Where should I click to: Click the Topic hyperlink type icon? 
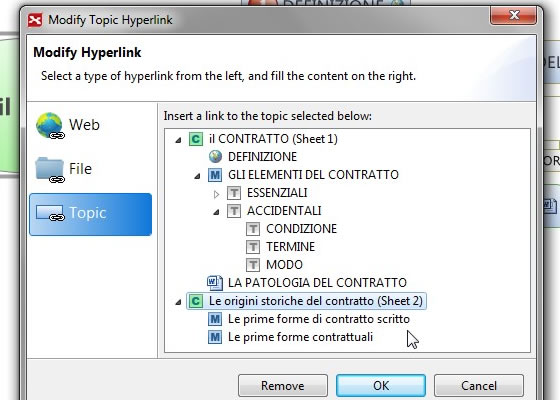[x=50, y=213]
